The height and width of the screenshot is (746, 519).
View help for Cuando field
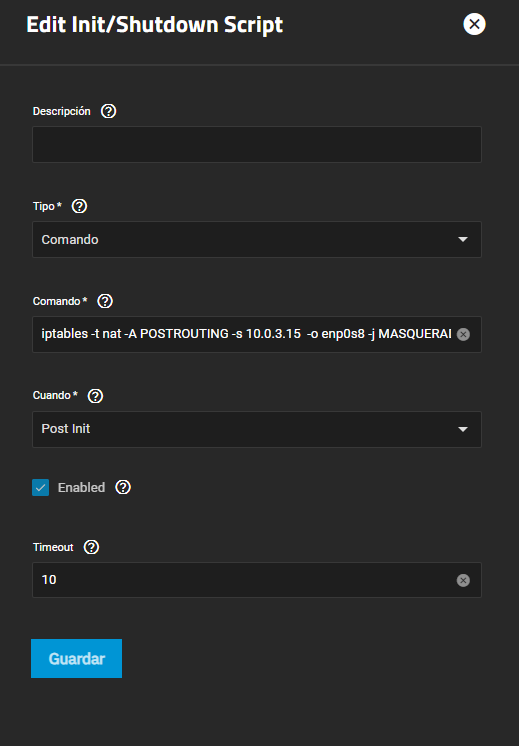[96, 396]
